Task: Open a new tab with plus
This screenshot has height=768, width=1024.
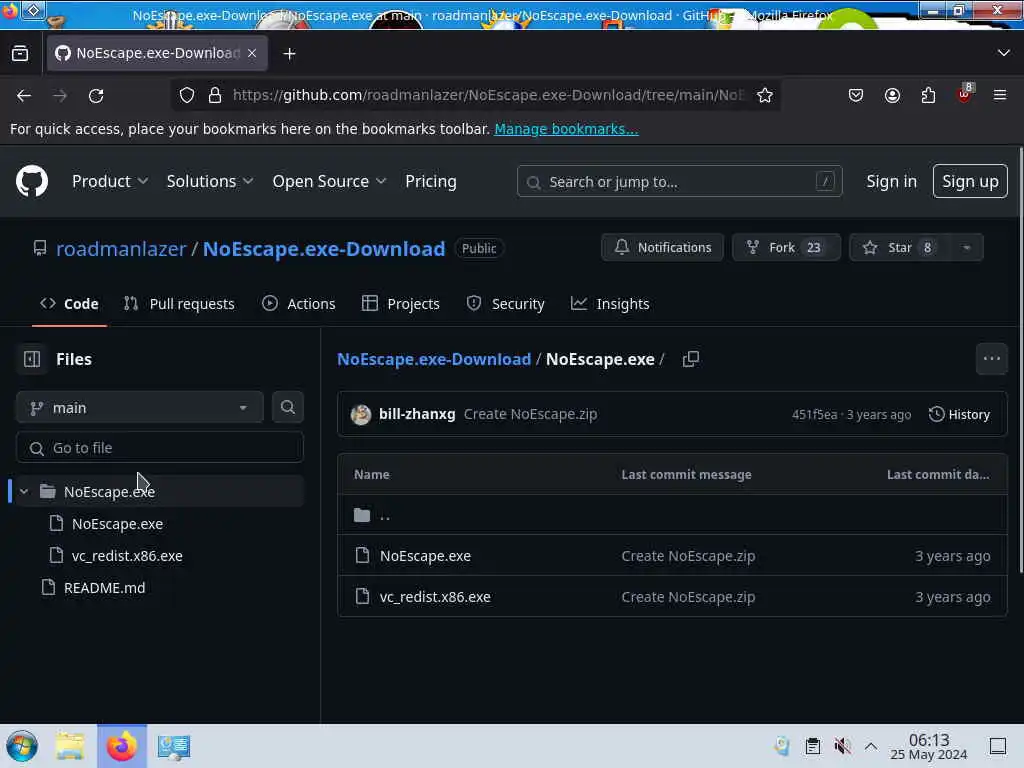Action: click(x=289, y=54)
